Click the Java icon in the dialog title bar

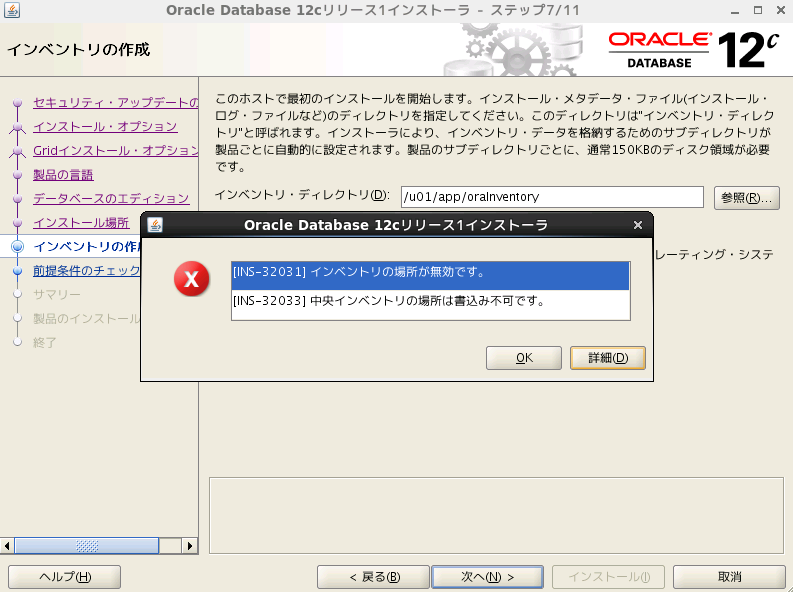pos(155,225)
